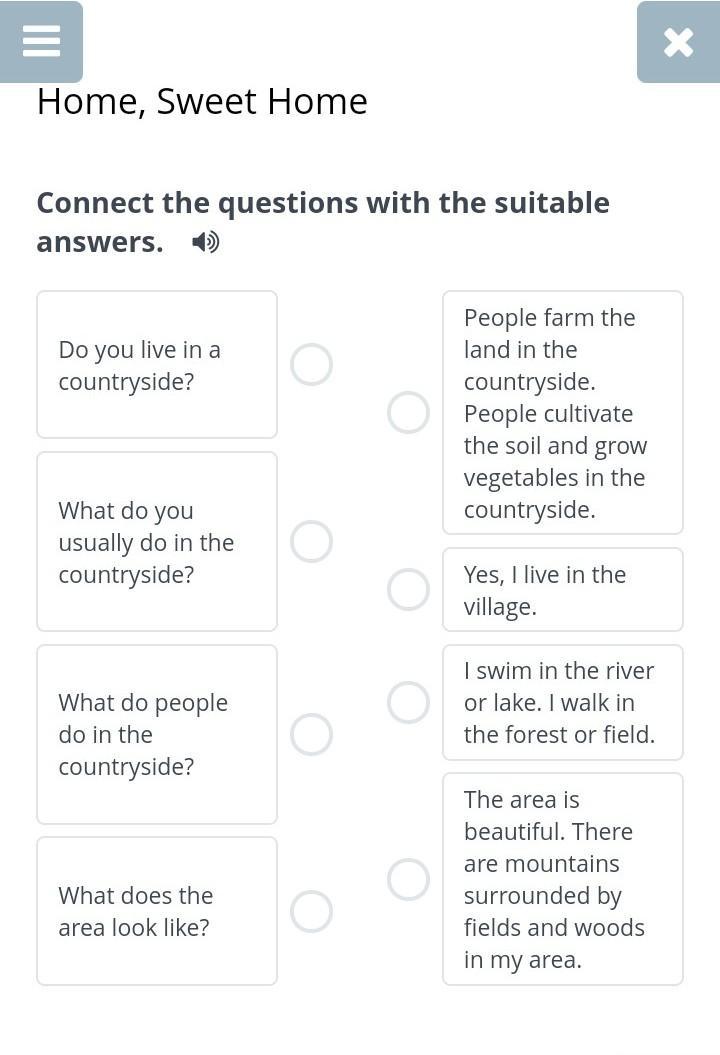
Task: Select connector for 'People farm the land' answer
Action: [408, 412]
